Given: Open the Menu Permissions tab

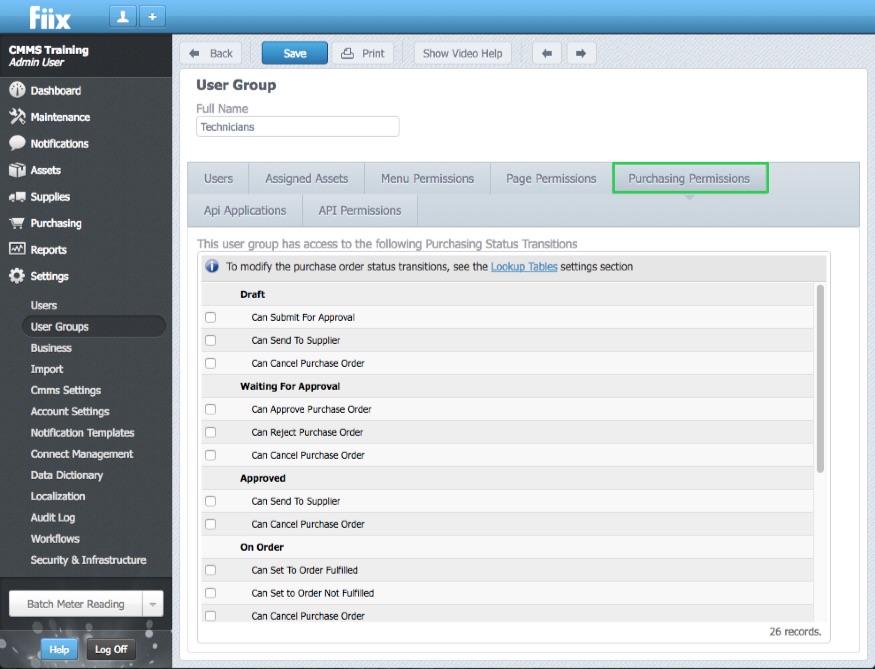Looking at the screenshot, I should [x=427, y=179].
